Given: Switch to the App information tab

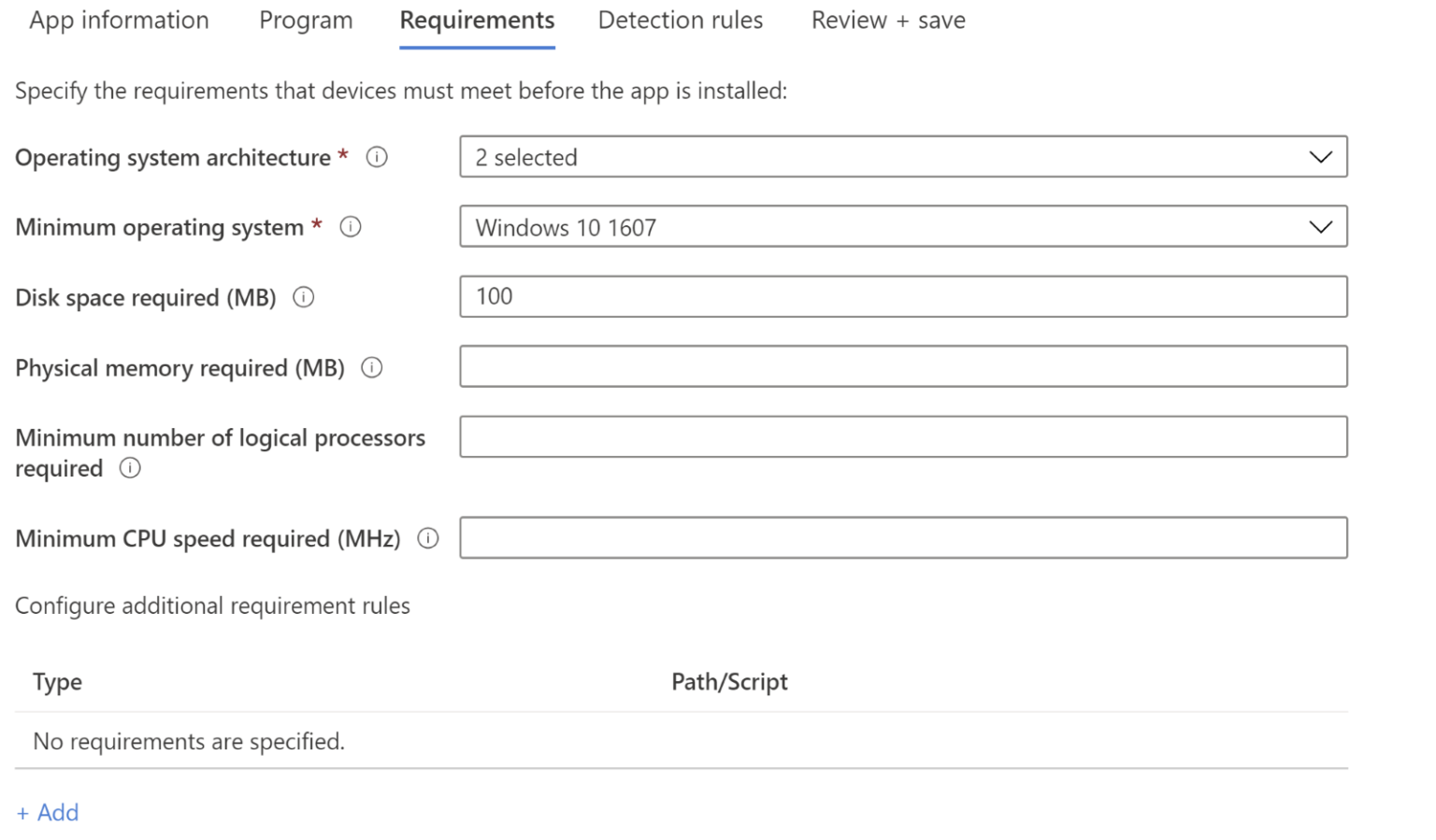Looking at the screenshot, I should click(x=119, y=20).
